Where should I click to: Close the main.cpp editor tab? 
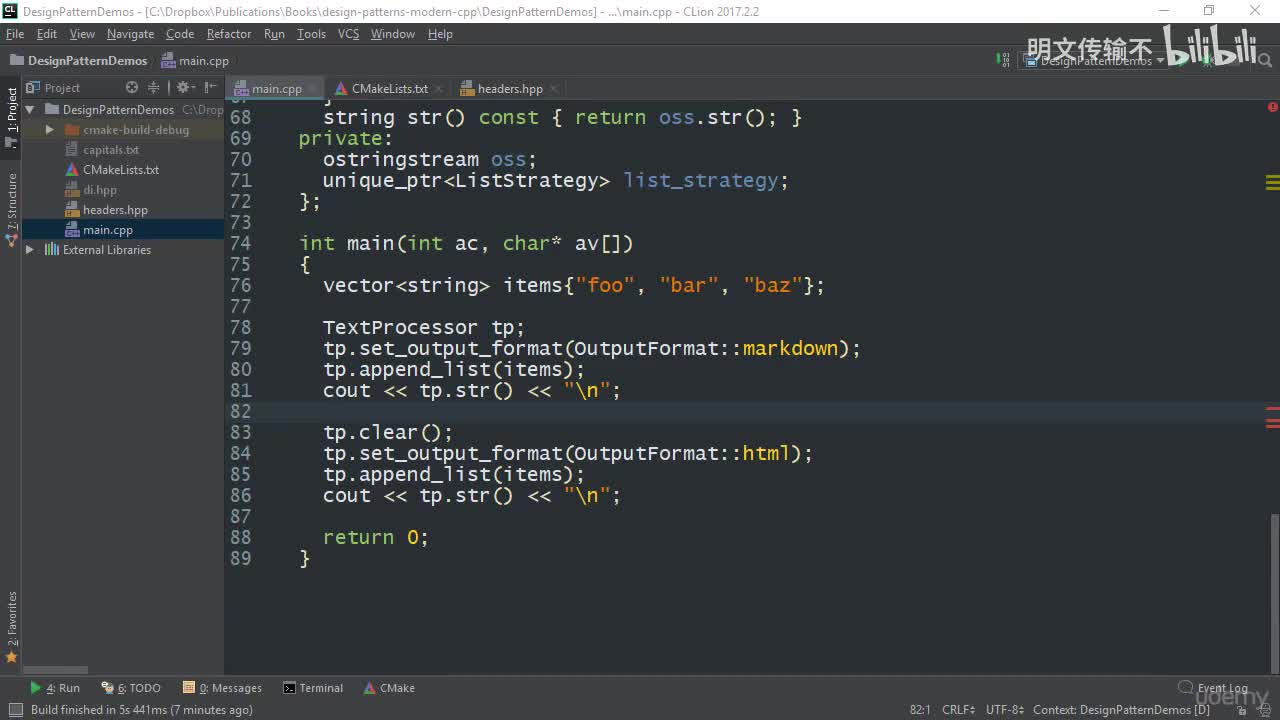(x=312, y=89)
